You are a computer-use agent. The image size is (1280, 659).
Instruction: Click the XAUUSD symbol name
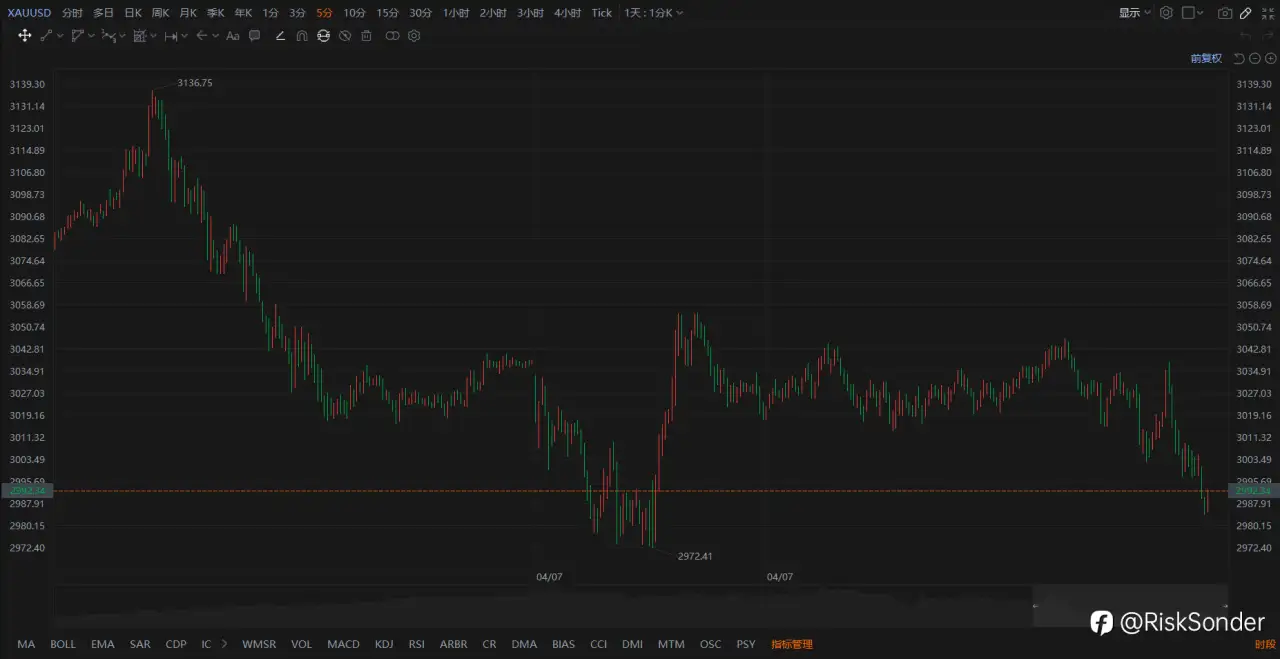(x=29, y=13)
